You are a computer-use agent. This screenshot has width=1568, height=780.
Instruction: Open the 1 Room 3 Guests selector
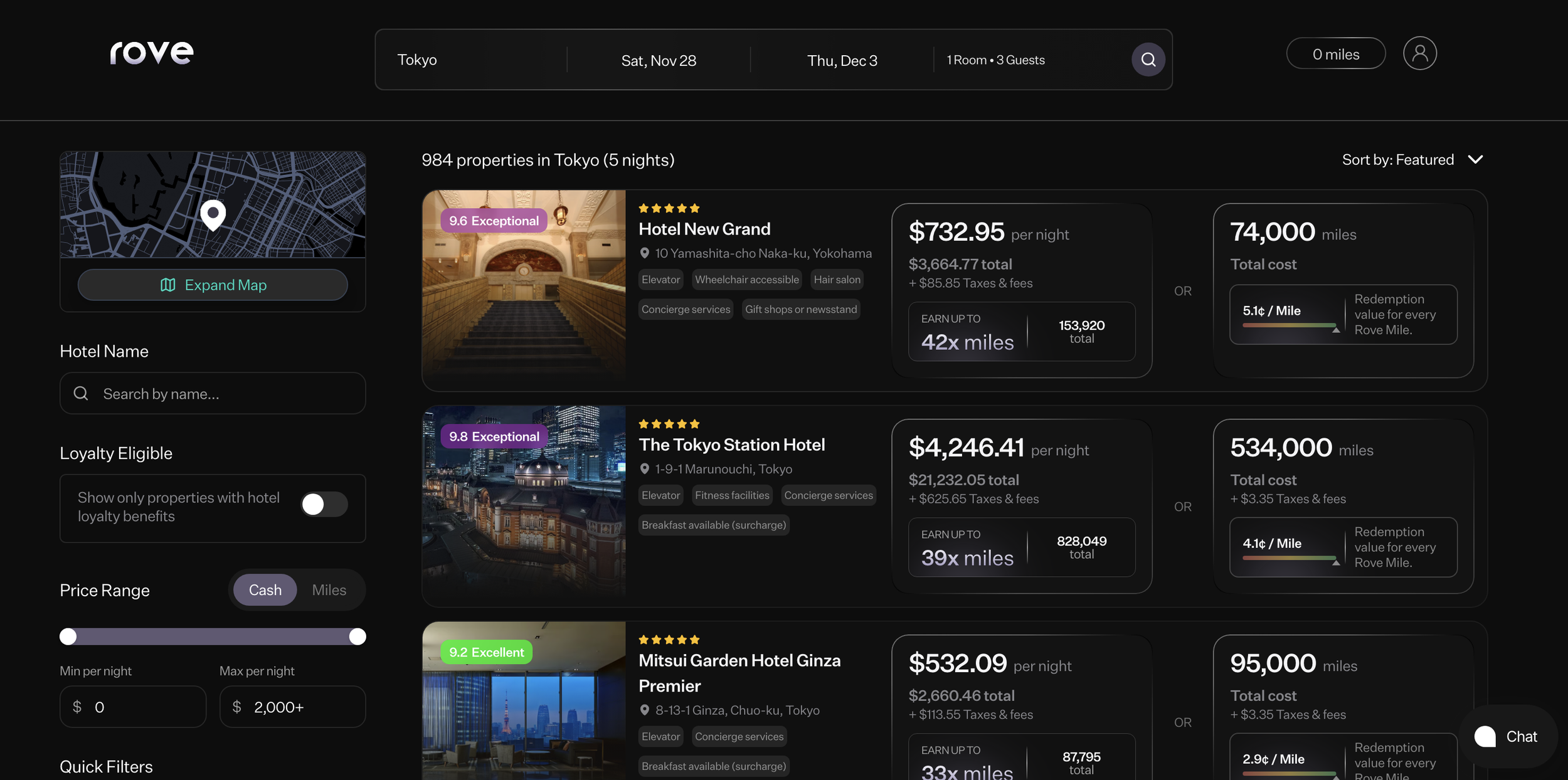(x=995, y=60)
